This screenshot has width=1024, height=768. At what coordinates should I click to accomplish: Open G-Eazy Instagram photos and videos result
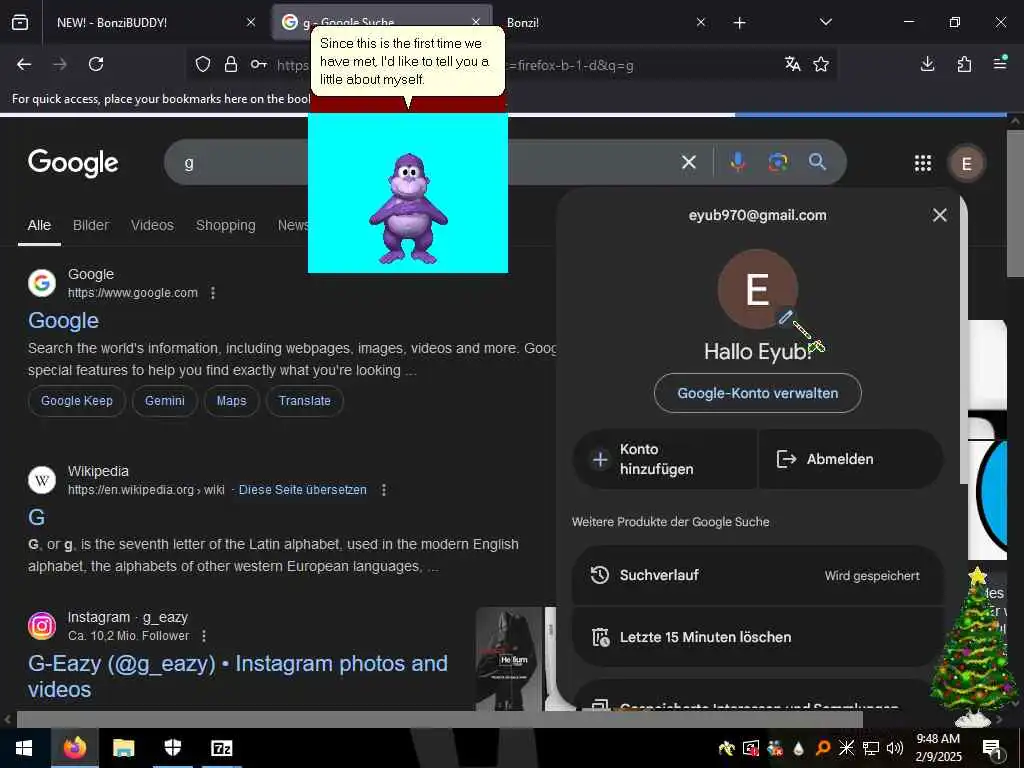238,676
